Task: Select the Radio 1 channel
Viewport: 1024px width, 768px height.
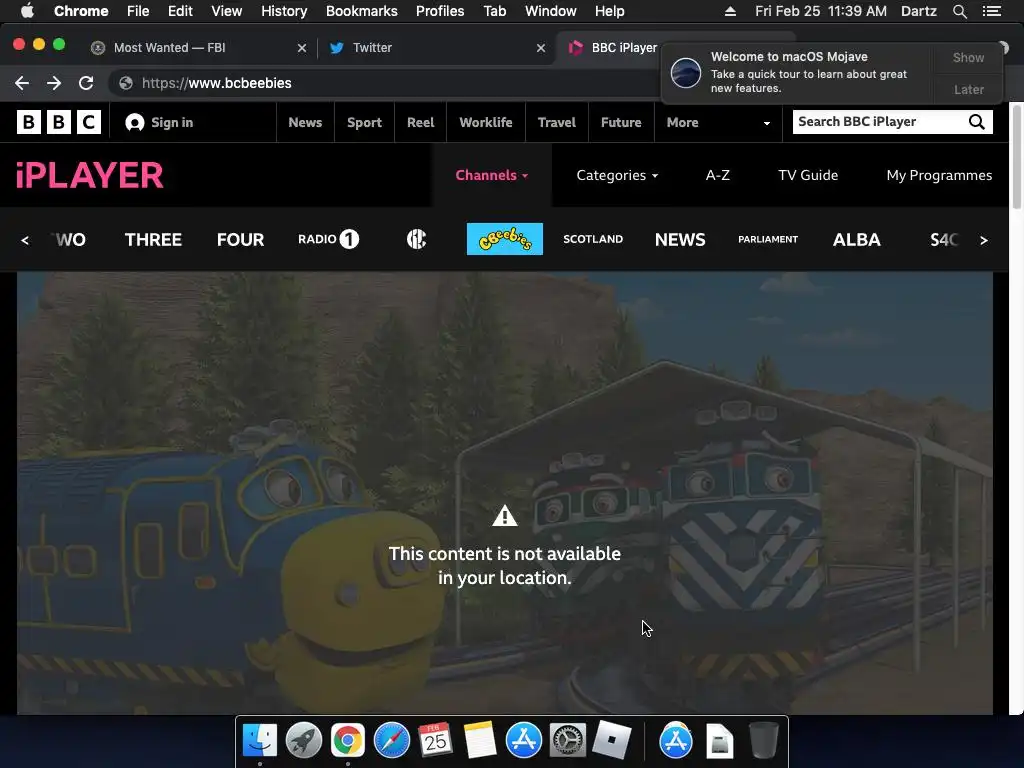Action: click(x=328, y=239)
